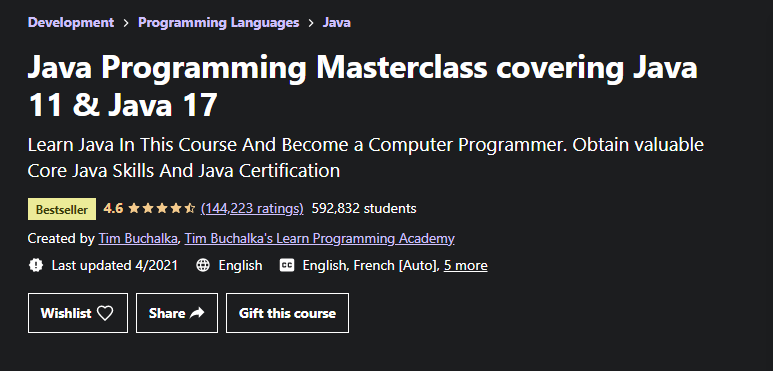Click the chevron after Development breadcrumb
Image resolution: width=773 pixels, height=371 pixels.
[126, 23]
